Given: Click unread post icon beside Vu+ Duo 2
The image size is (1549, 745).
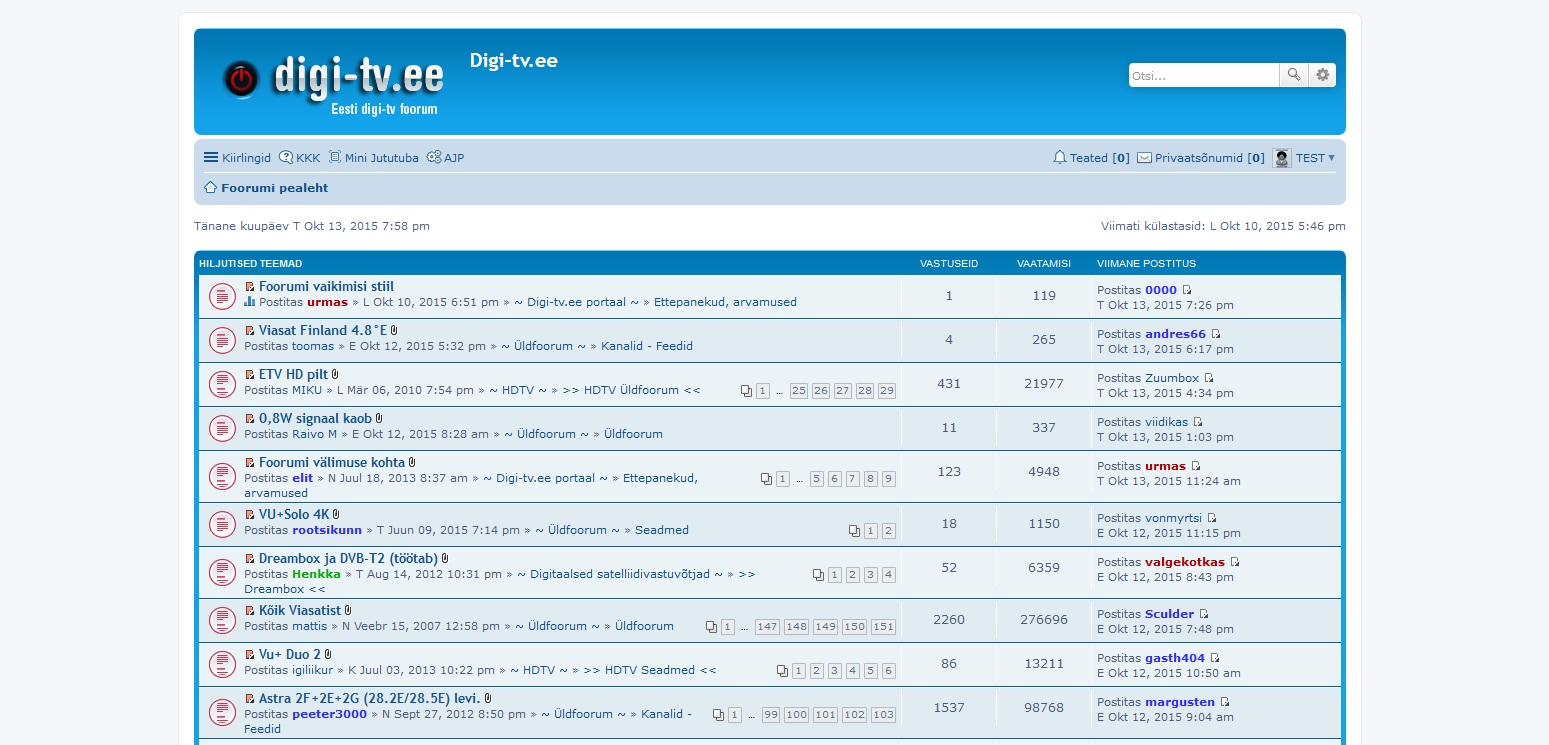Looking at the screenshot, I should [x=250, y=655].
